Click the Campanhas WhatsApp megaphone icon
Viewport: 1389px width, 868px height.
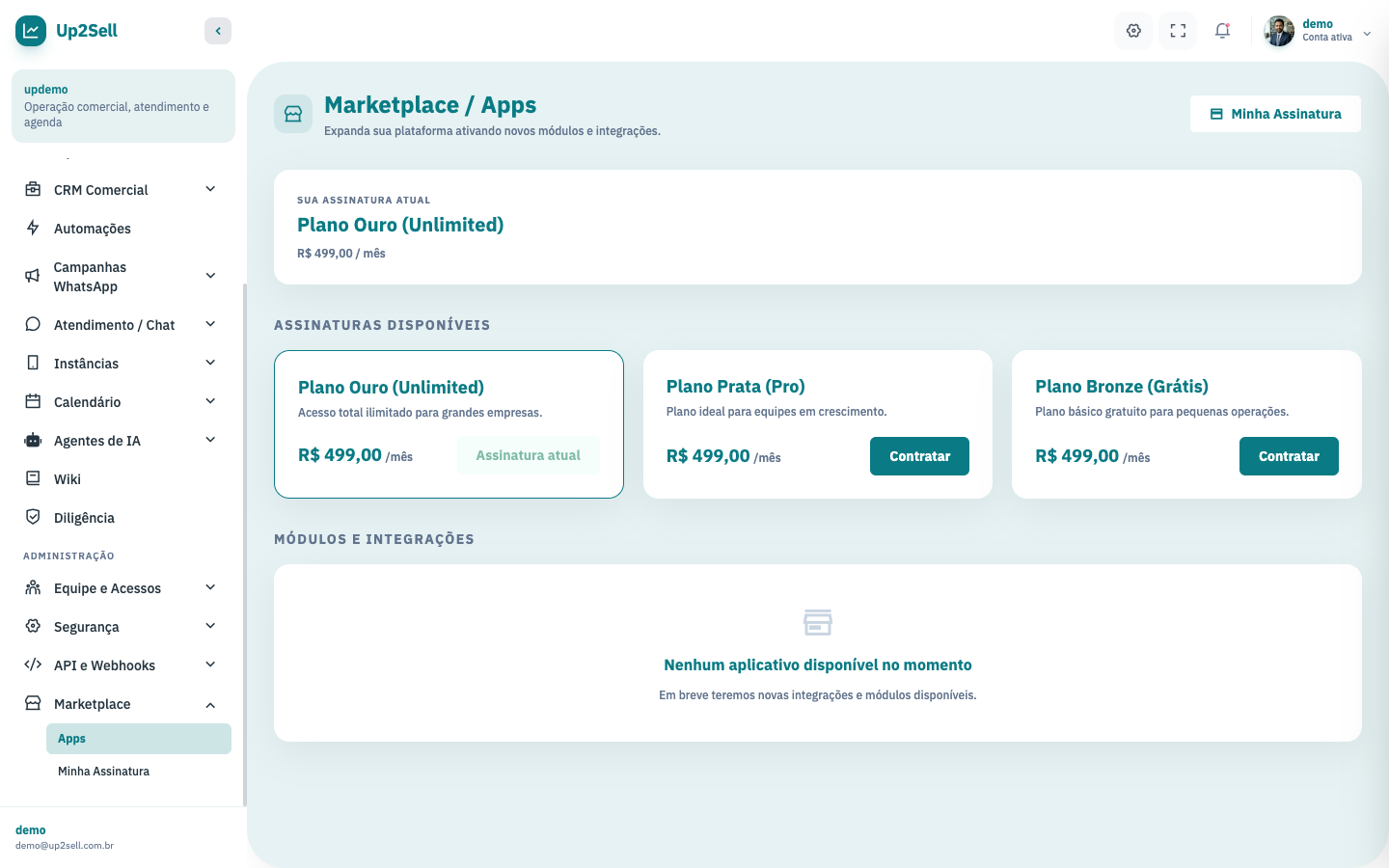pos(33,276)
